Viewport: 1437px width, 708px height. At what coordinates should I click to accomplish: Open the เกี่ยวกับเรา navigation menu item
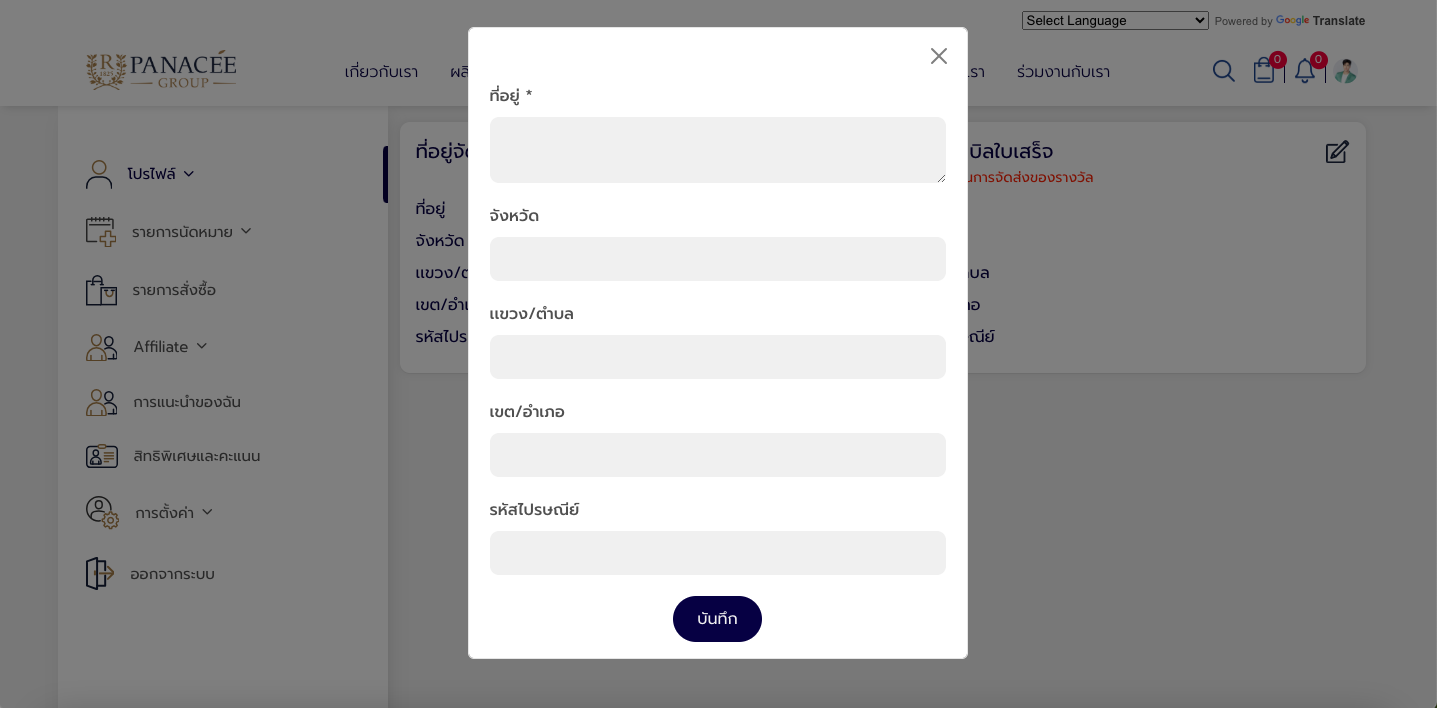click(381, 72)
